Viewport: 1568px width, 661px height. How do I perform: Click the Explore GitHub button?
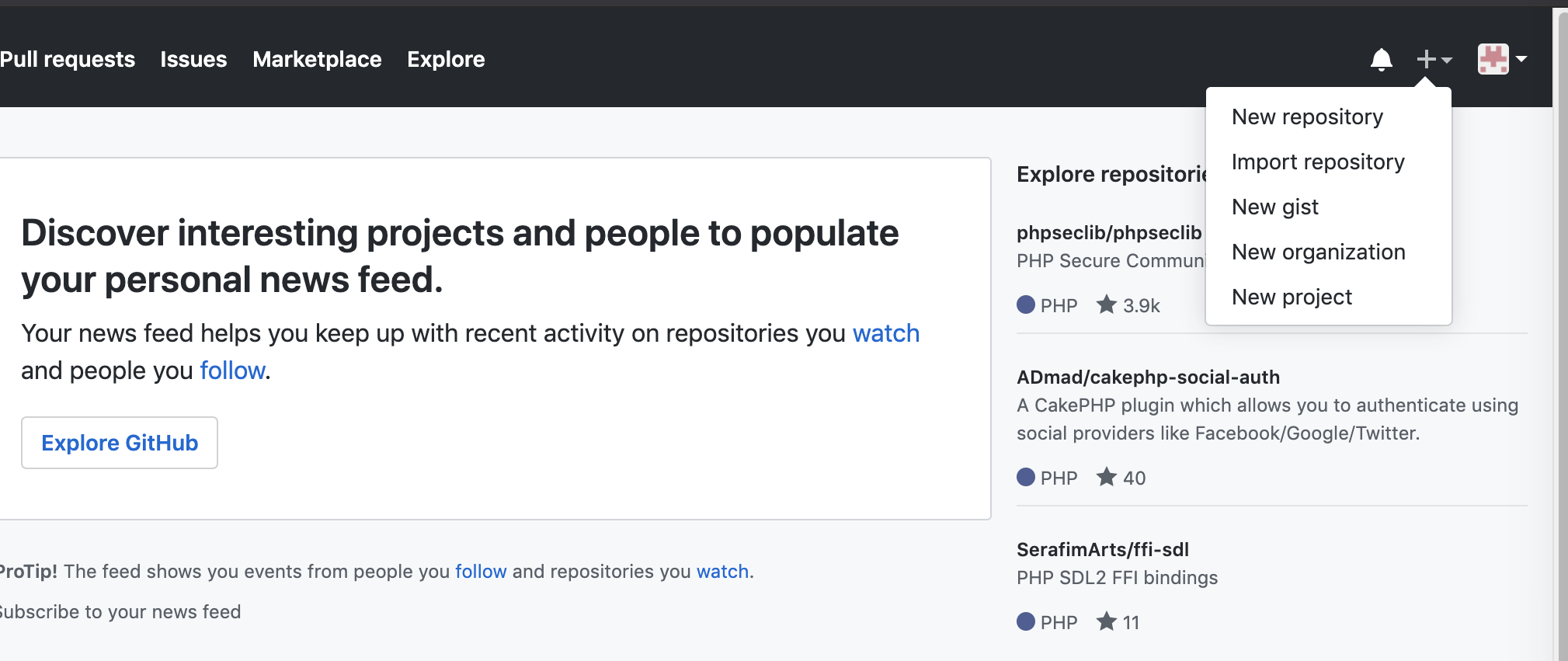pos(120,443)
